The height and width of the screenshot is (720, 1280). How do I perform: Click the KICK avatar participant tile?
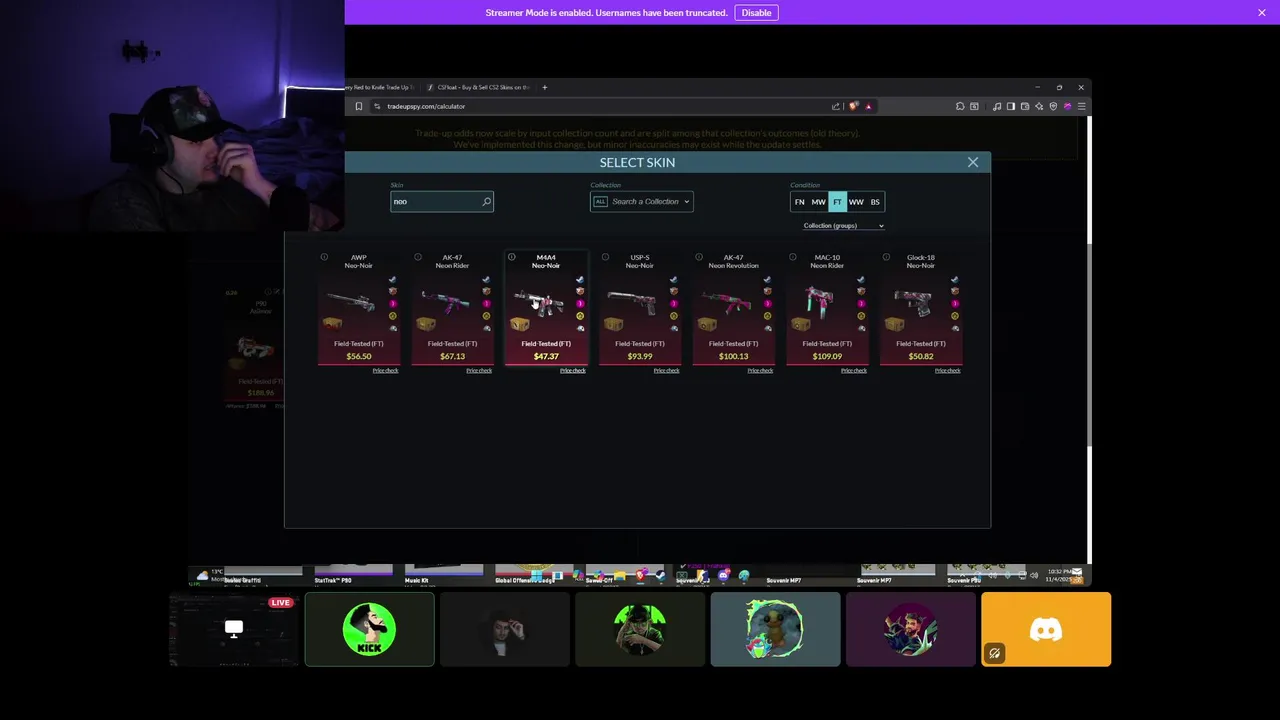(370, 629)
